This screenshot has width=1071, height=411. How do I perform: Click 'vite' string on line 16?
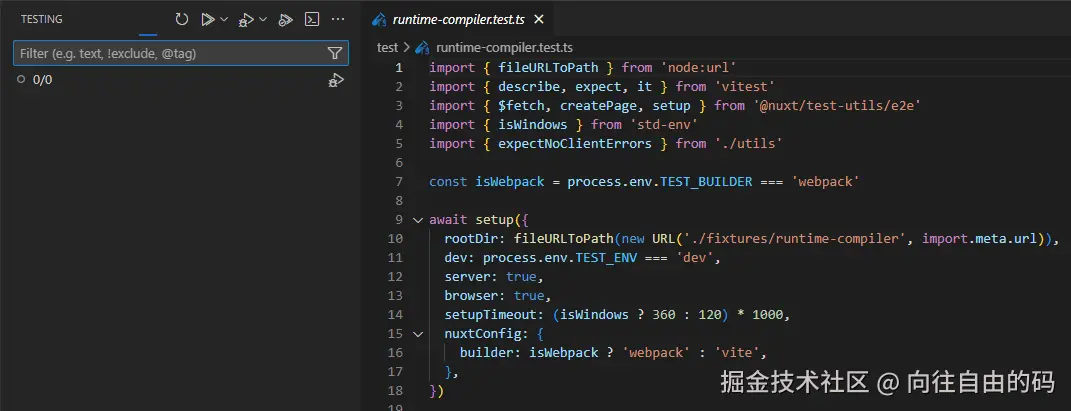point(736,353)
